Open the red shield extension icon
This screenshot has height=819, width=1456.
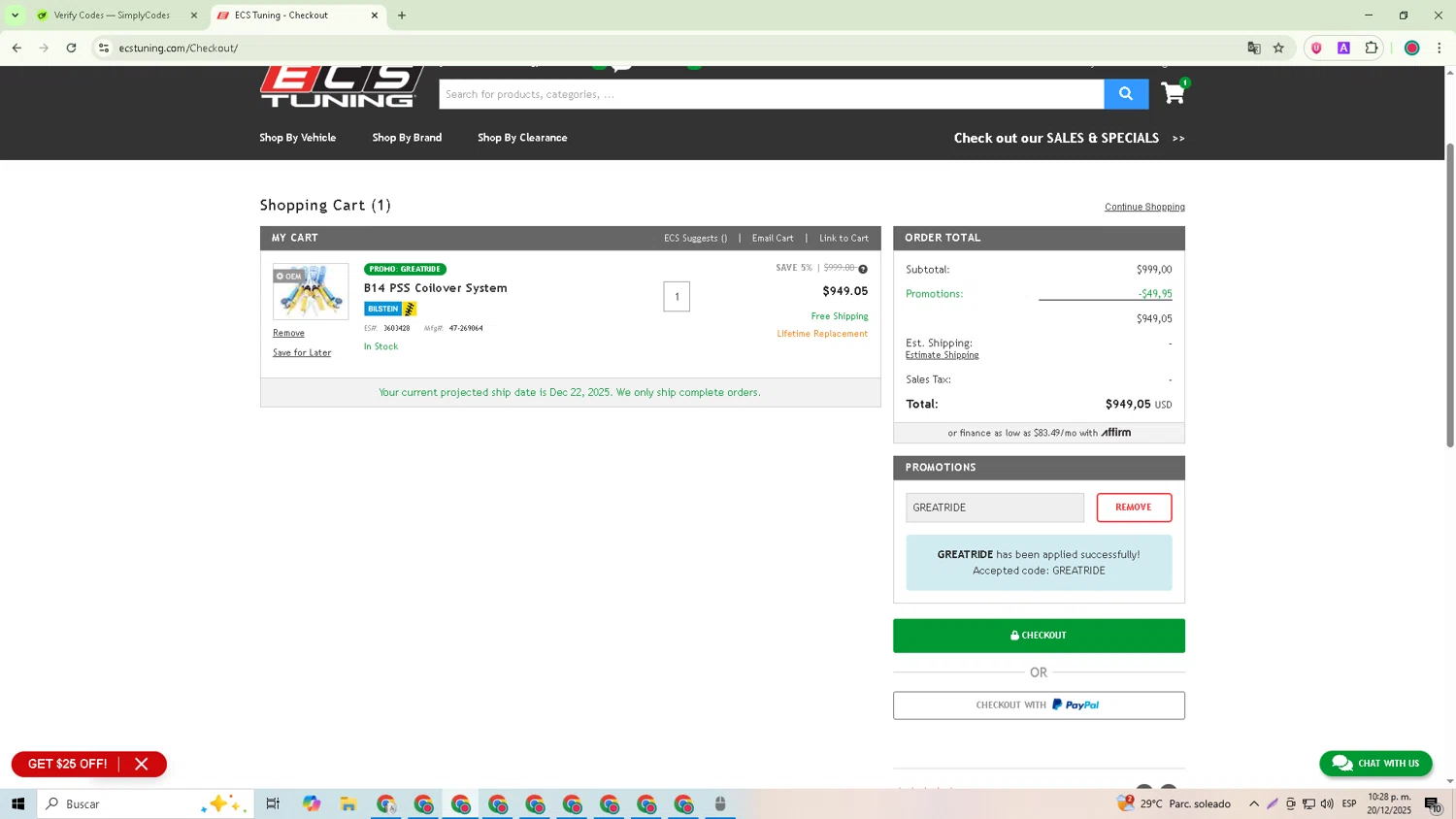tap(1316, 48)
